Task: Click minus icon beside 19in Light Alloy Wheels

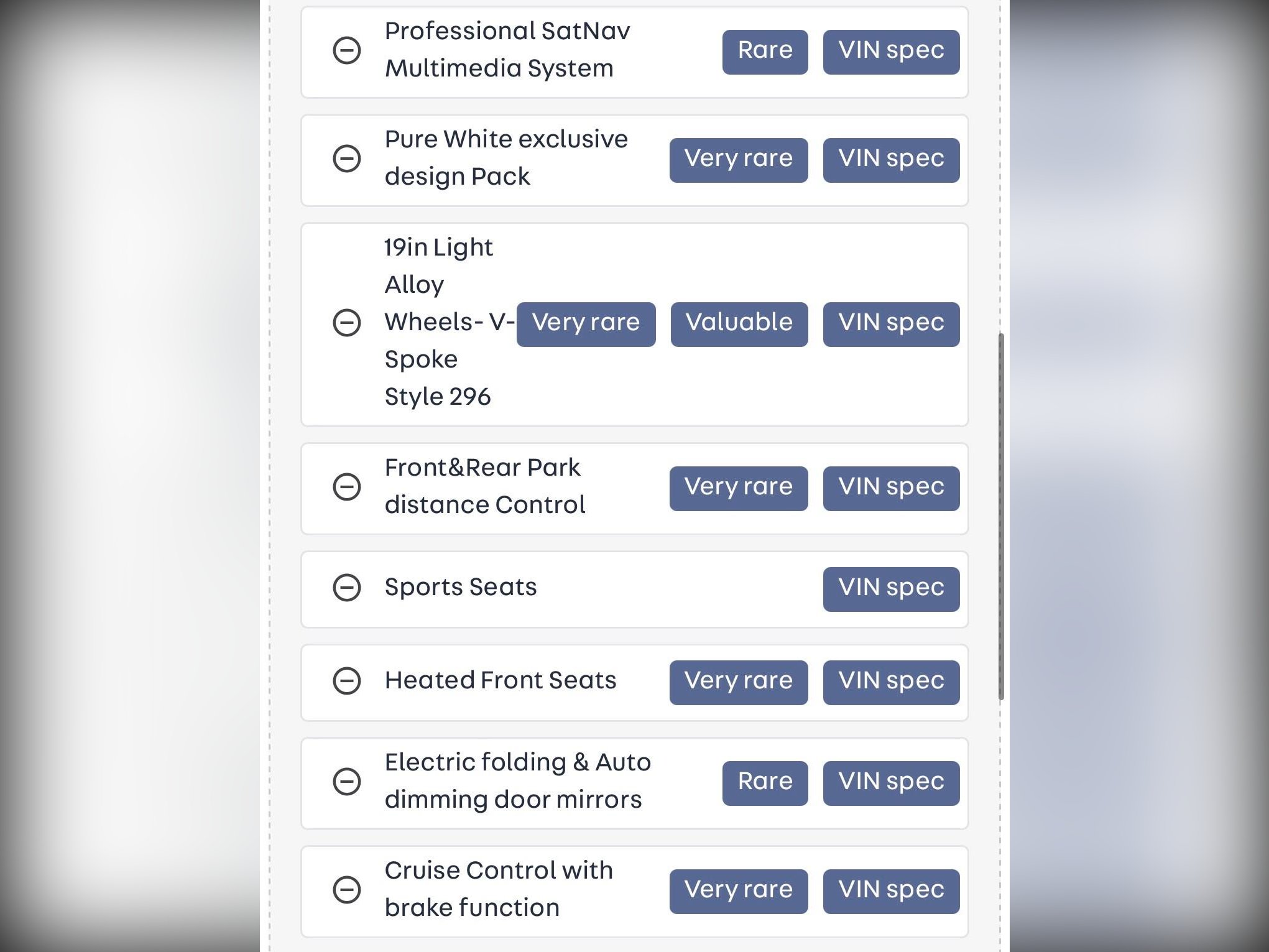Action: point(347,323)
